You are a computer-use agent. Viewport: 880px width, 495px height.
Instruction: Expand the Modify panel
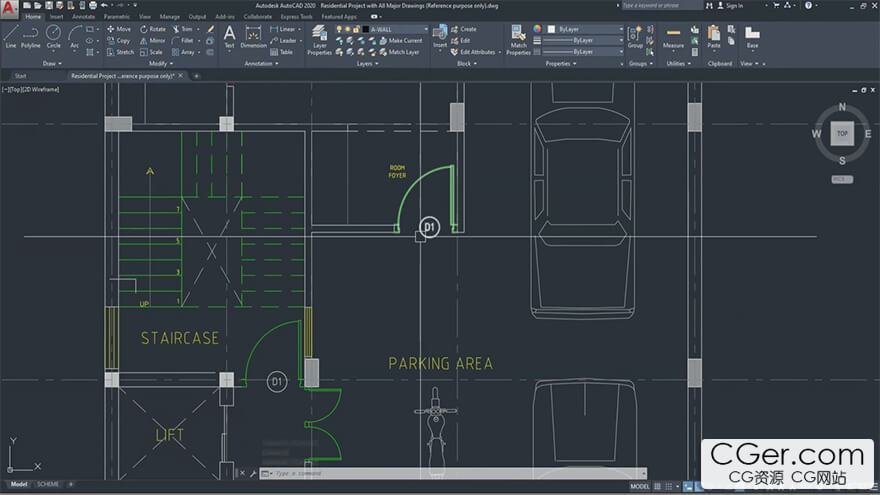[x=161, y=64]
